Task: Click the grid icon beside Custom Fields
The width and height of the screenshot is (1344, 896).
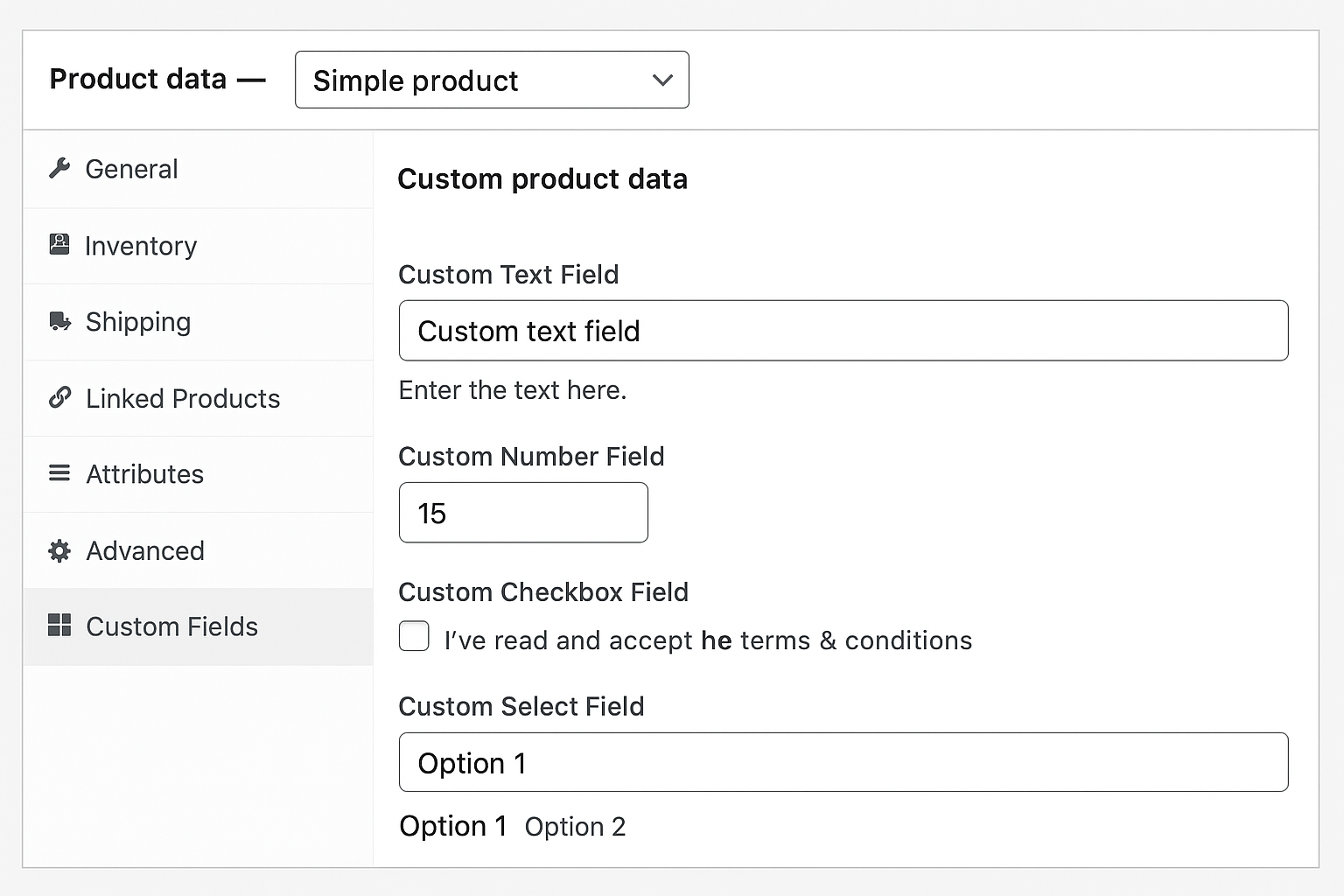Action: (x=59, y=626)
